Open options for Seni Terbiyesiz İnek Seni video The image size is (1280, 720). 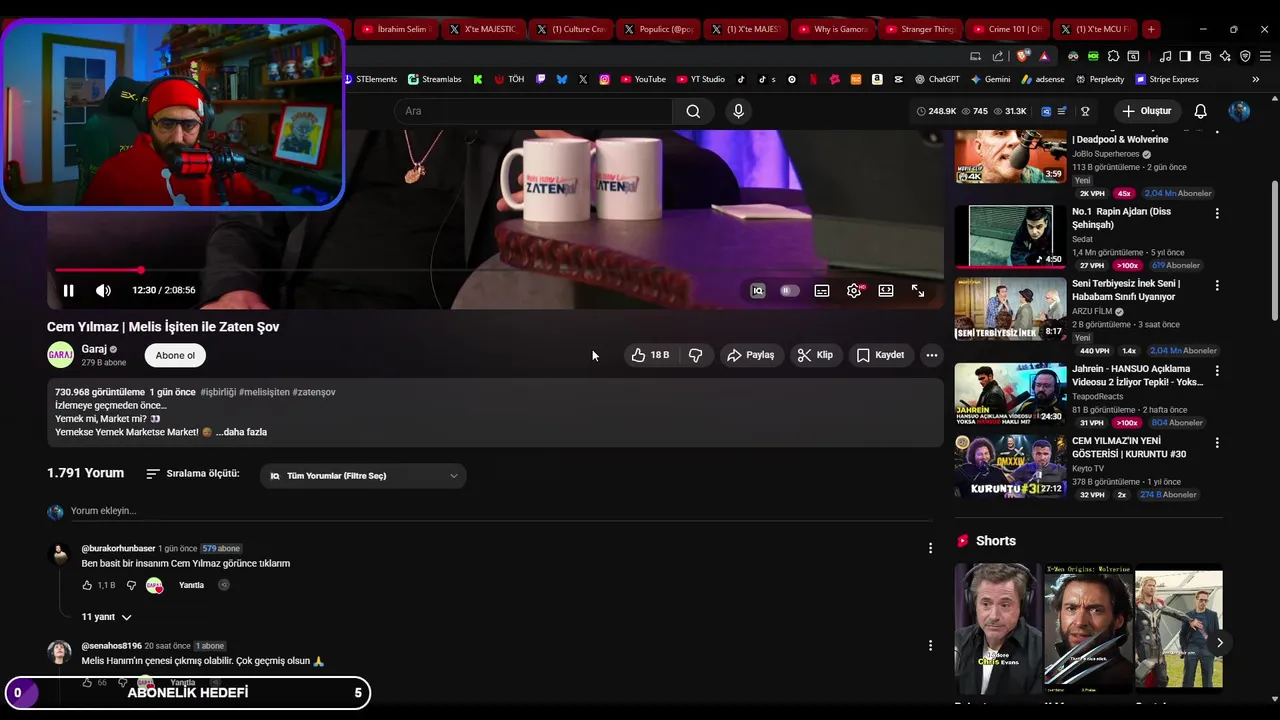click(x=1217, y=285)
